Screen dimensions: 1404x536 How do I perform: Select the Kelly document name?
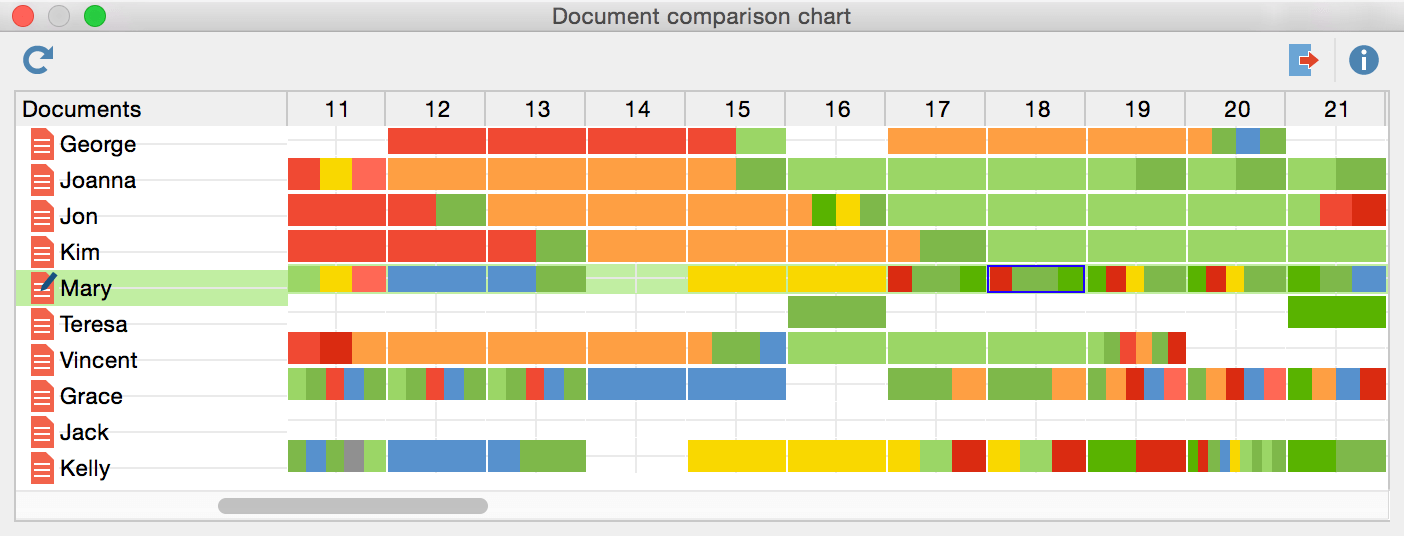pos(85,468)
